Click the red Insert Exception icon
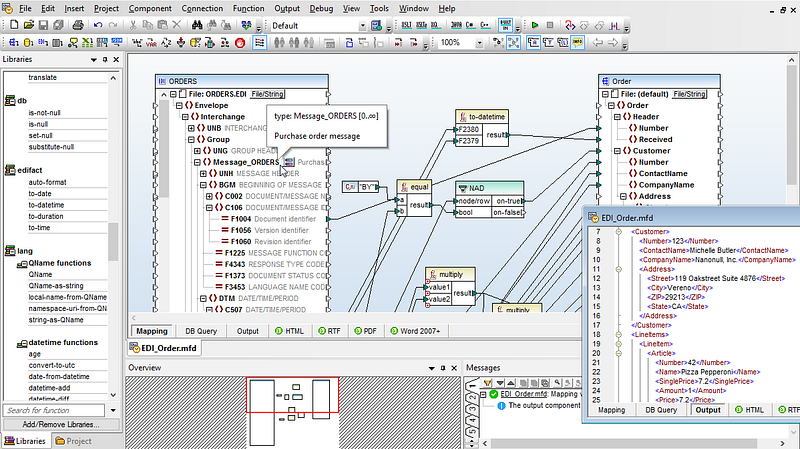Image resolution: width=800 pixels, height=449 pixels. click(x=239, y=43)
